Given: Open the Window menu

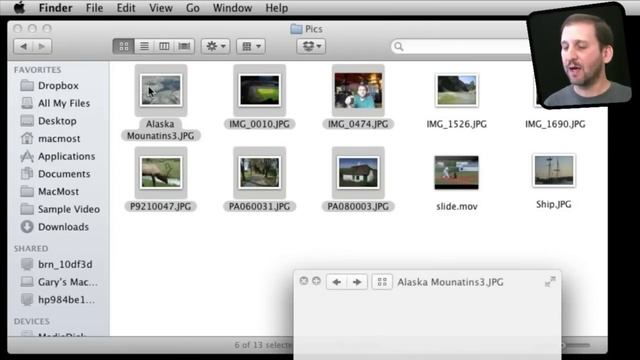Looking at the screenshot, I should (232, 8).
